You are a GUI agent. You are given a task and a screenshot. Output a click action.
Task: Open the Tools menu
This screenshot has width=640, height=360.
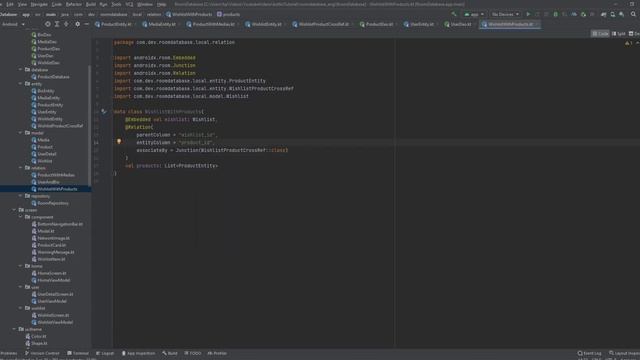click(x=116, y=4)
